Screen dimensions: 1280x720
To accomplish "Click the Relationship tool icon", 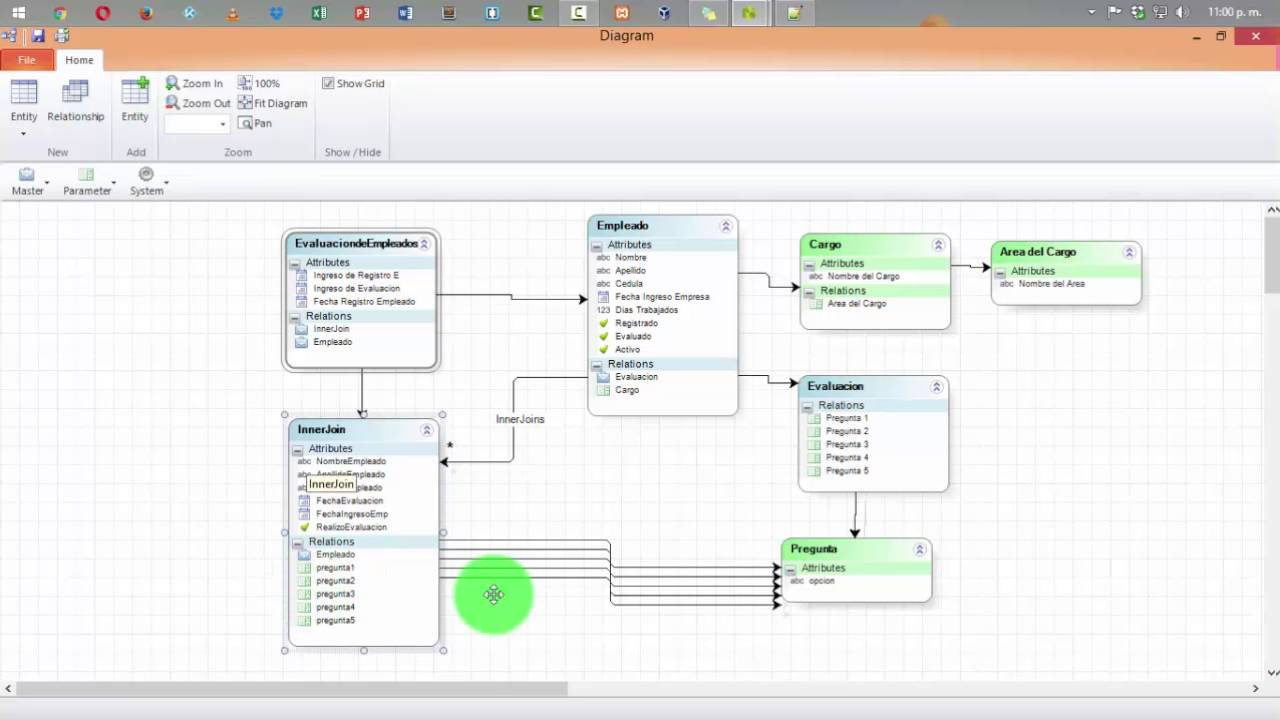I will tap(75, 93).
